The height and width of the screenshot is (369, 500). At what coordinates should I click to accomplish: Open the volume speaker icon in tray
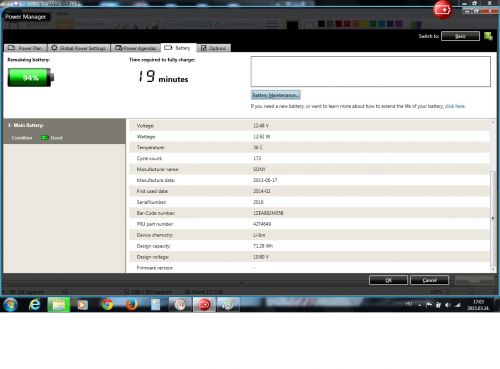(448, 305)
